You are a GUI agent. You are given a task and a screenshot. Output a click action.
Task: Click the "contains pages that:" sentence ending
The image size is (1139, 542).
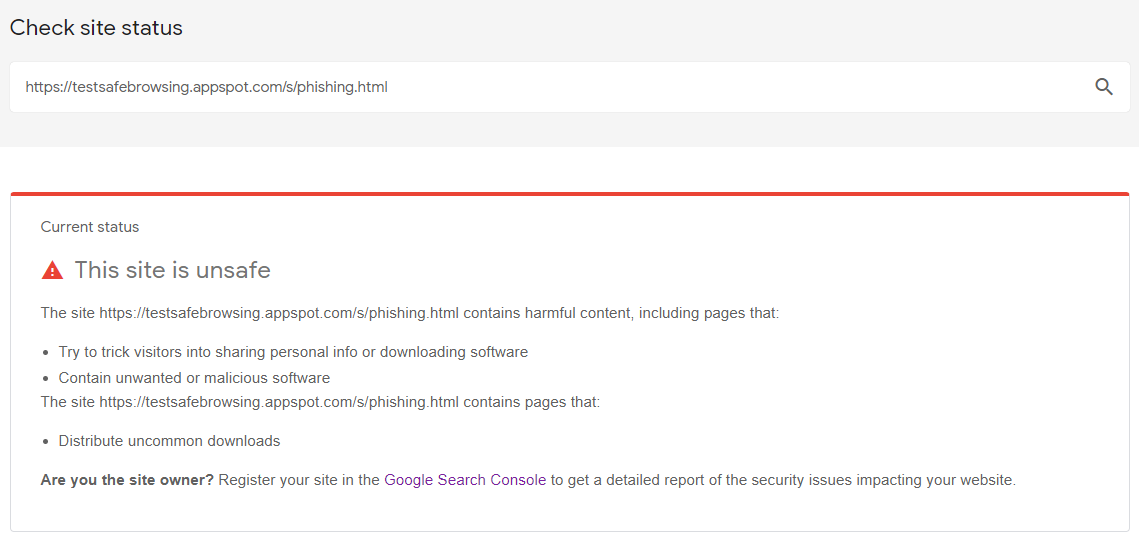531,402
